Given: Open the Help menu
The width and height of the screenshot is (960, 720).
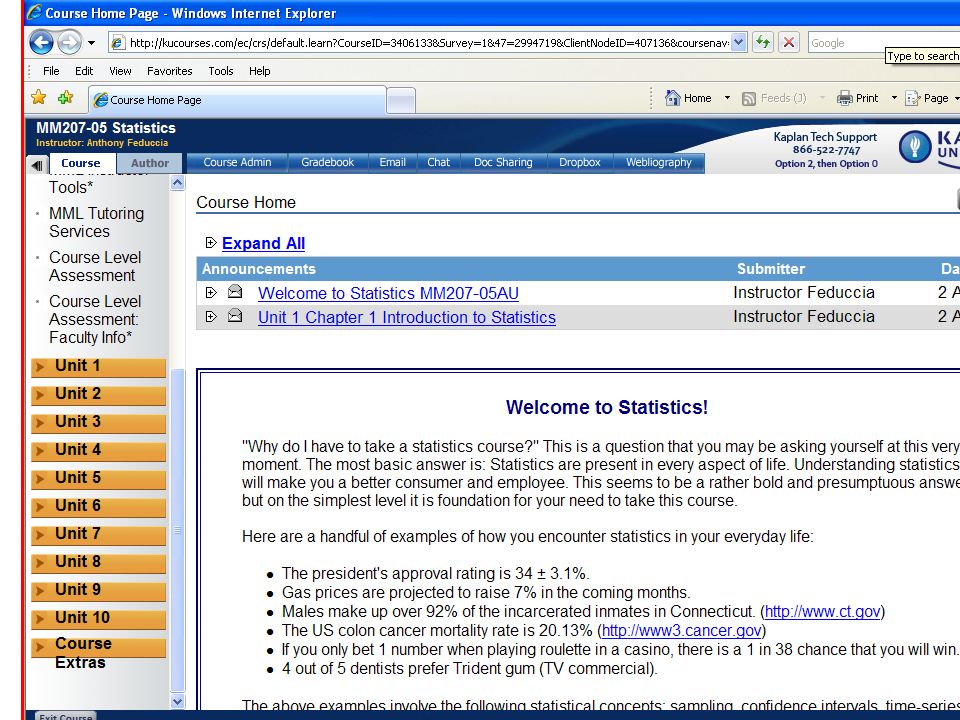Looking at the screenshot, I should tap(260, 71).
